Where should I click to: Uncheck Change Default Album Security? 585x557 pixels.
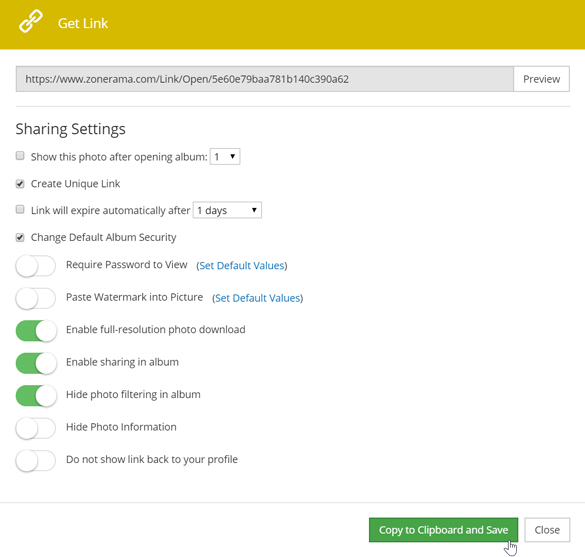(20, 237)
